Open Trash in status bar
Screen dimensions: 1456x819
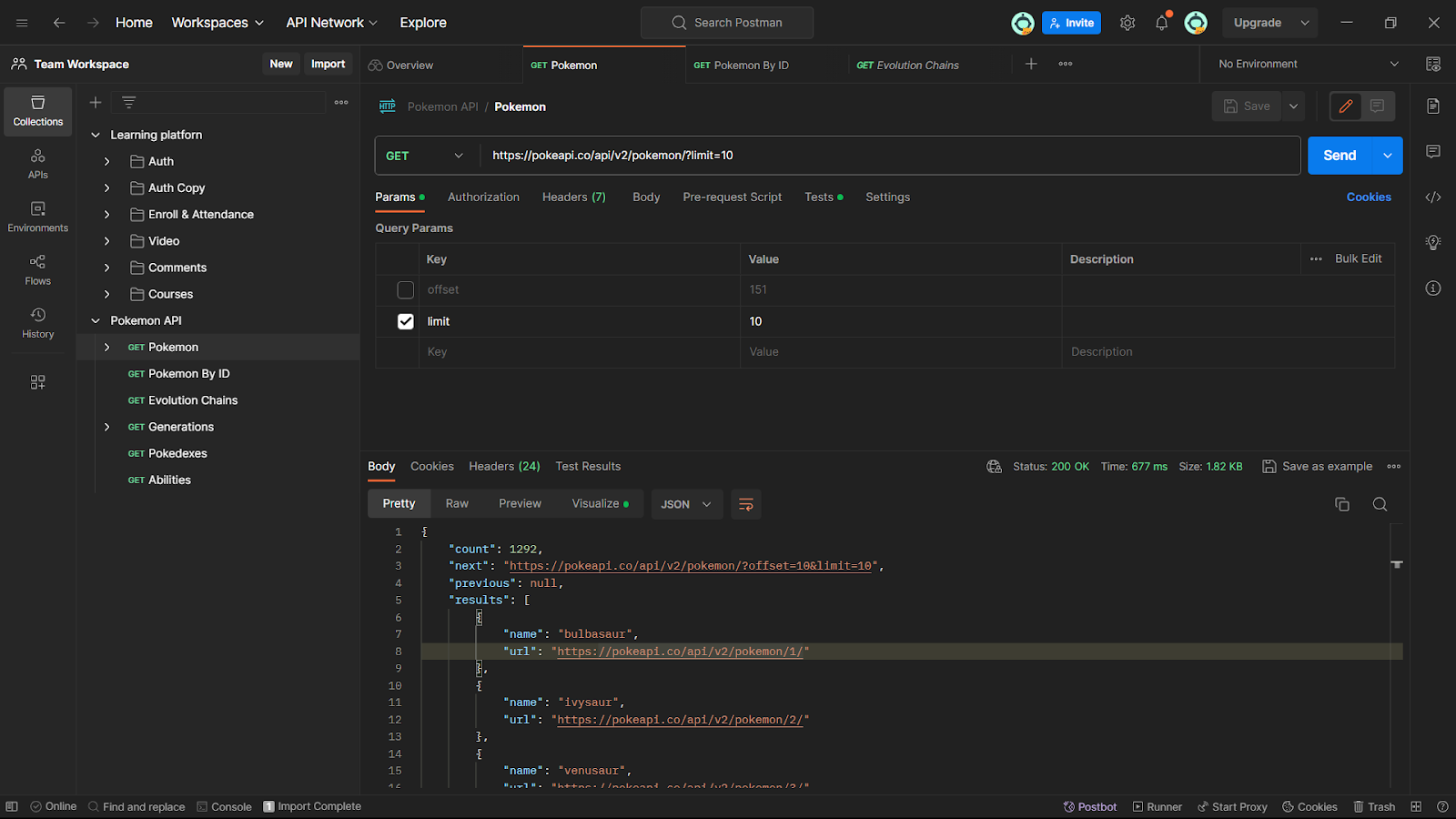[x=1374, y=807]
